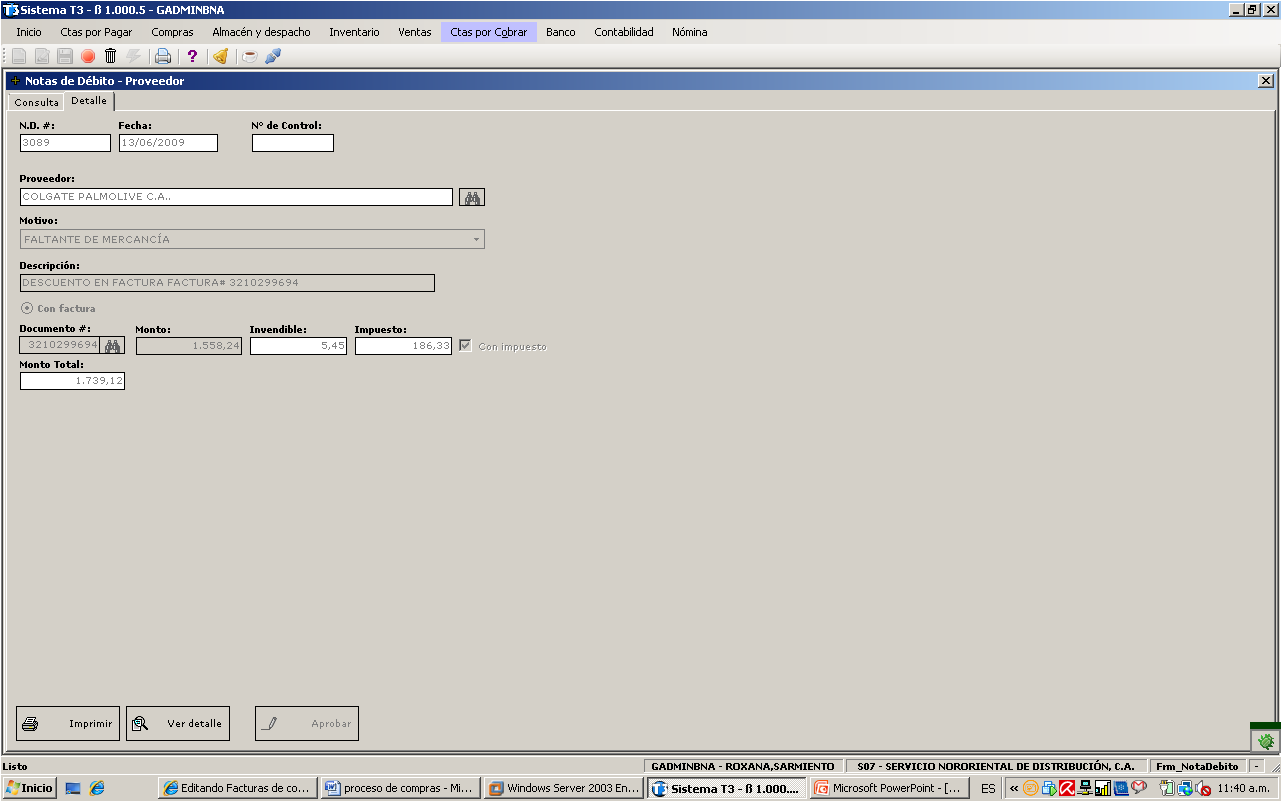Select the Con factura radio button
The height and width of the screenshot is (802, 1282).
coord(27,308)
